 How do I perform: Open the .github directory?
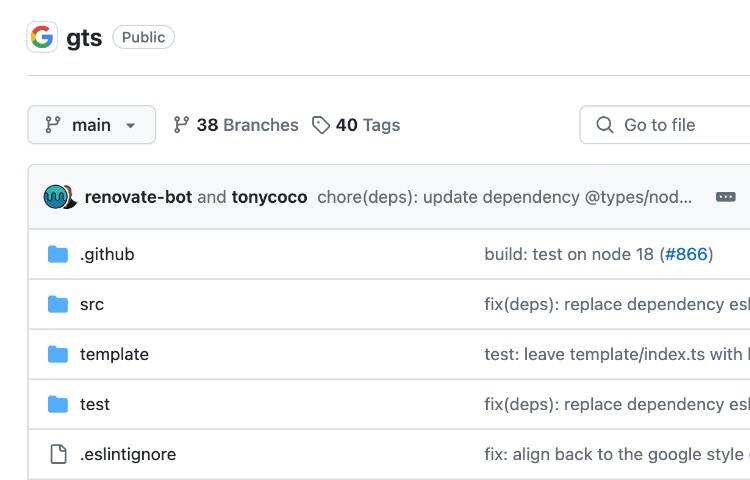107,254
